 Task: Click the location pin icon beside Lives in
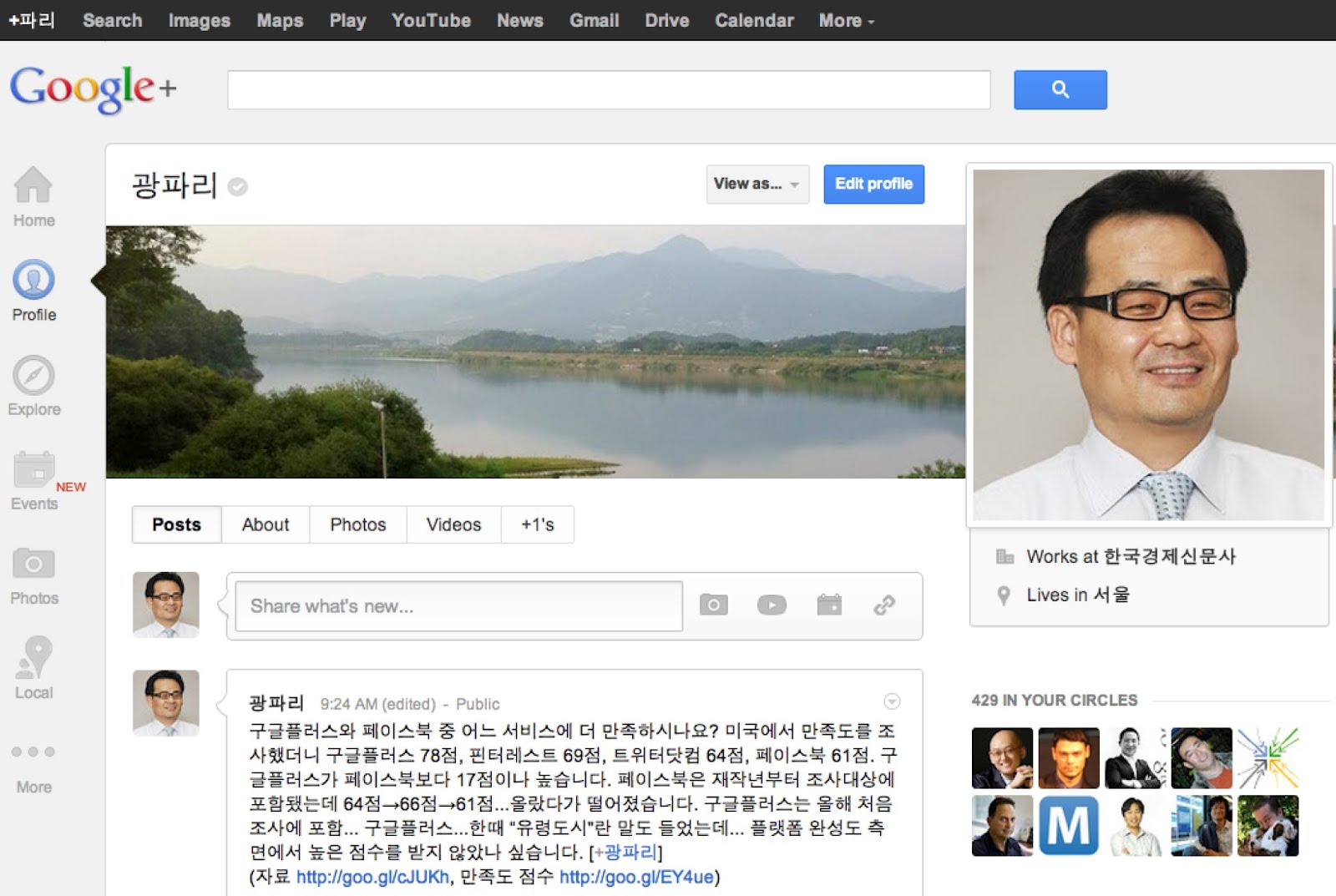[x=1004, y=595]
